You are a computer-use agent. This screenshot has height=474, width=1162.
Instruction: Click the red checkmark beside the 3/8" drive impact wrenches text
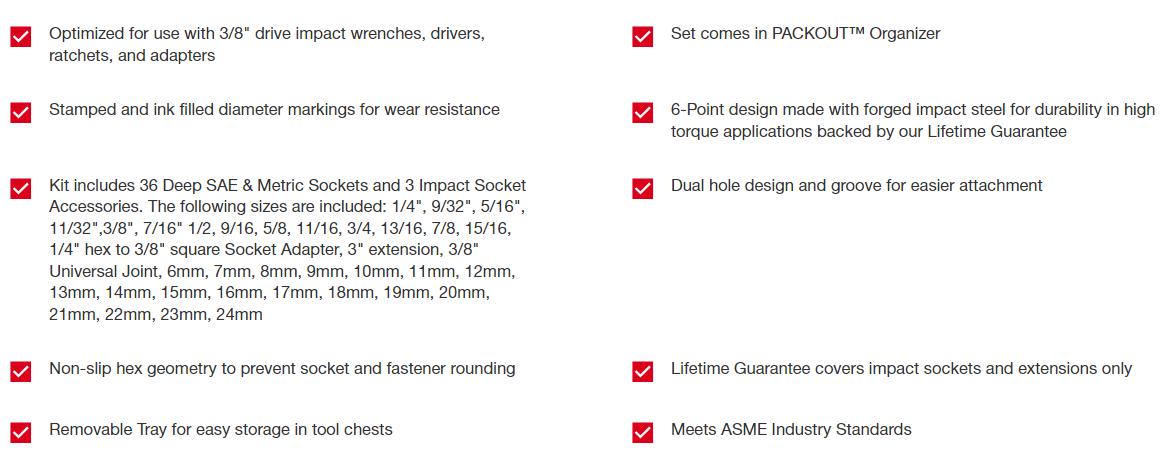20,37
